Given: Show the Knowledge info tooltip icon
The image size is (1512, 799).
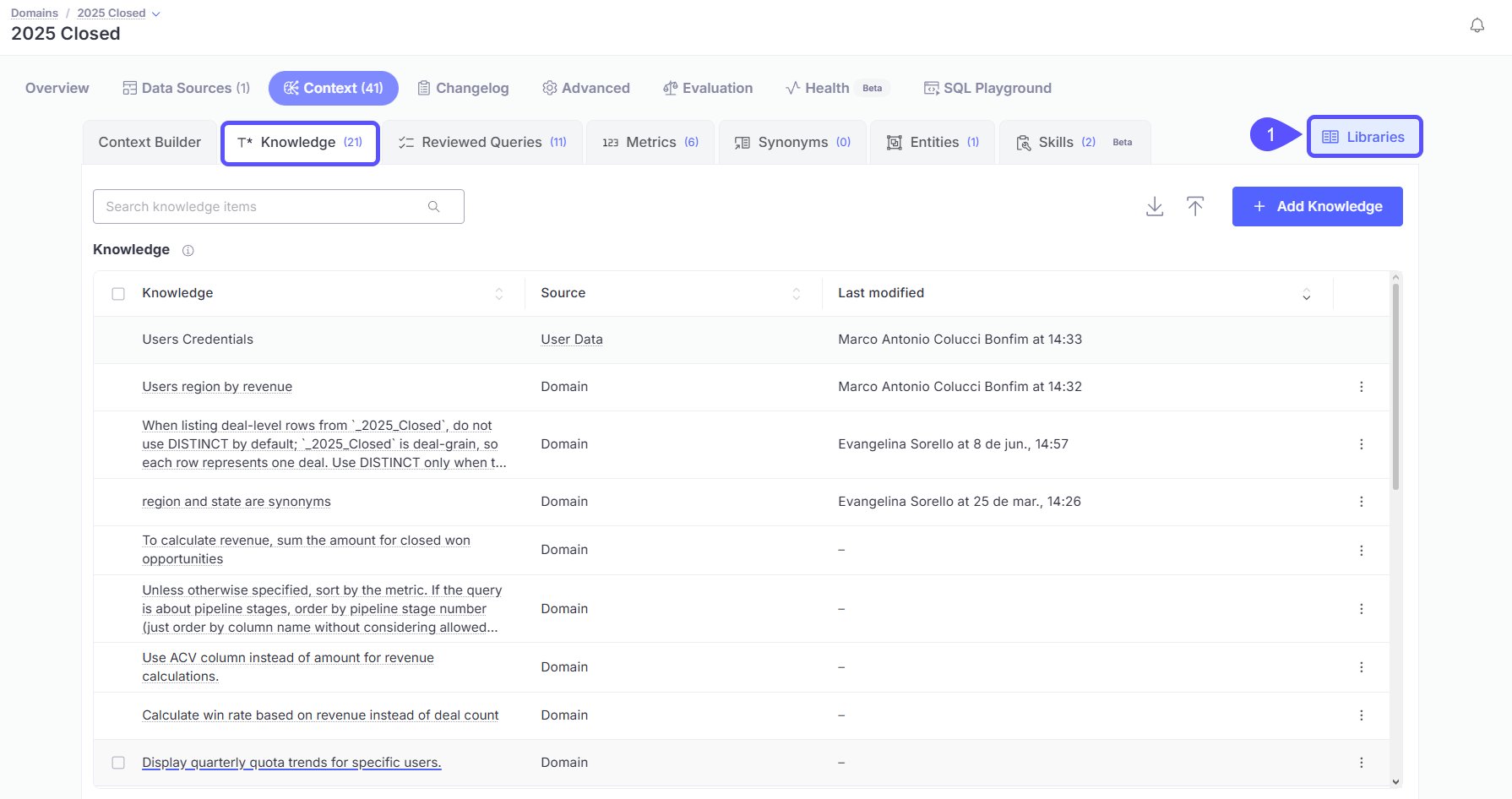Looking at the screenshot, I should [x=188, y=250].
